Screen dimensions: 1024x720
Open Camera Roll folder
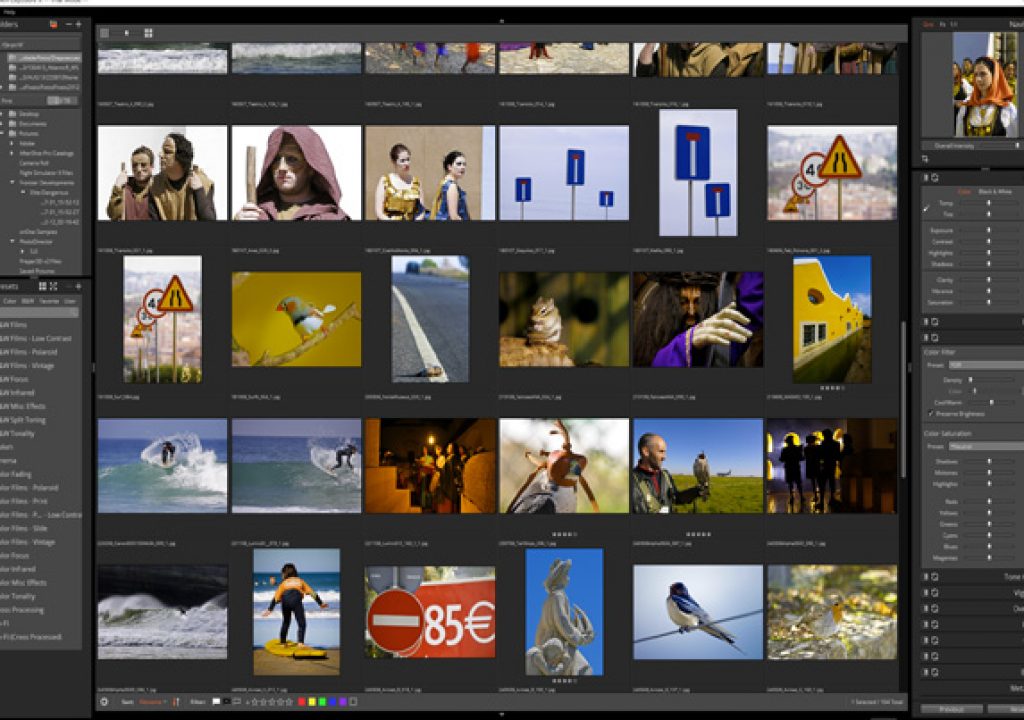pos(34,163)
